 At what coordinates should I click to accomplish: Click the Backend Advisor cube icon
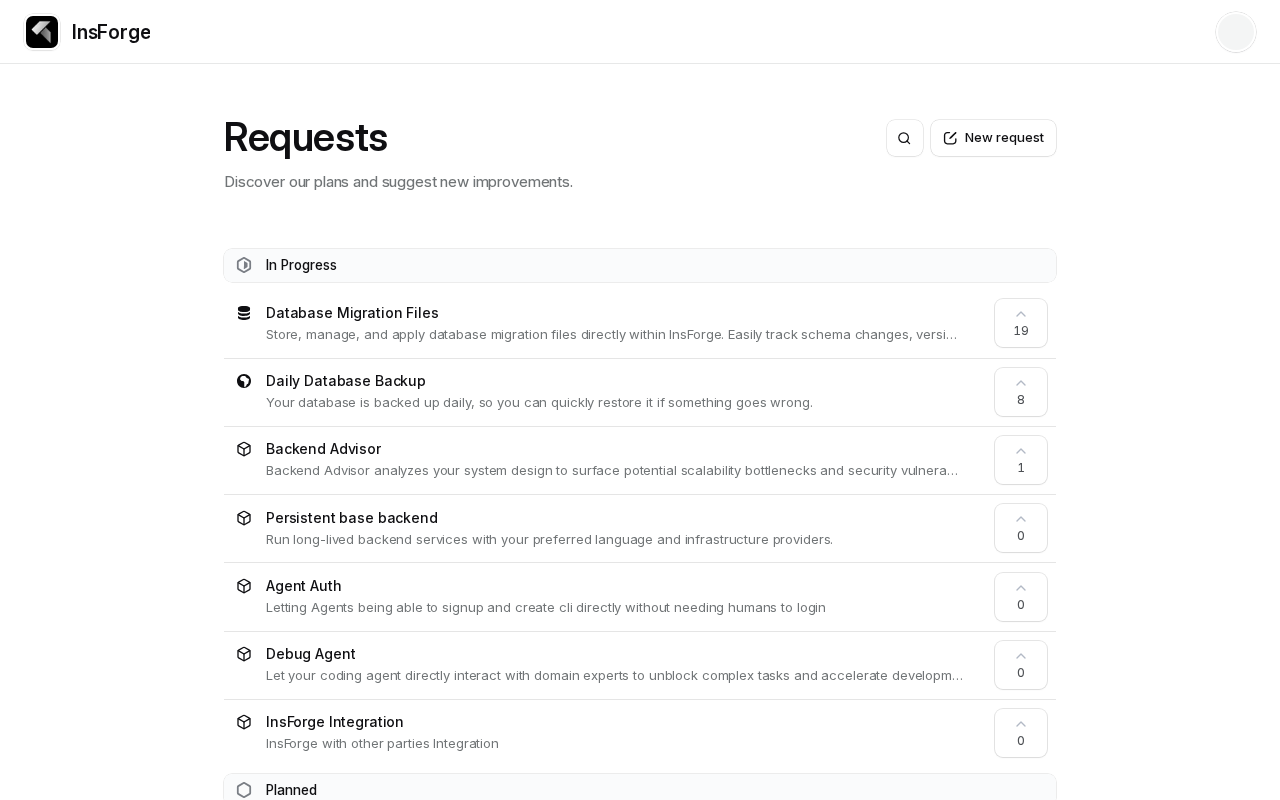tap(244, 449)
